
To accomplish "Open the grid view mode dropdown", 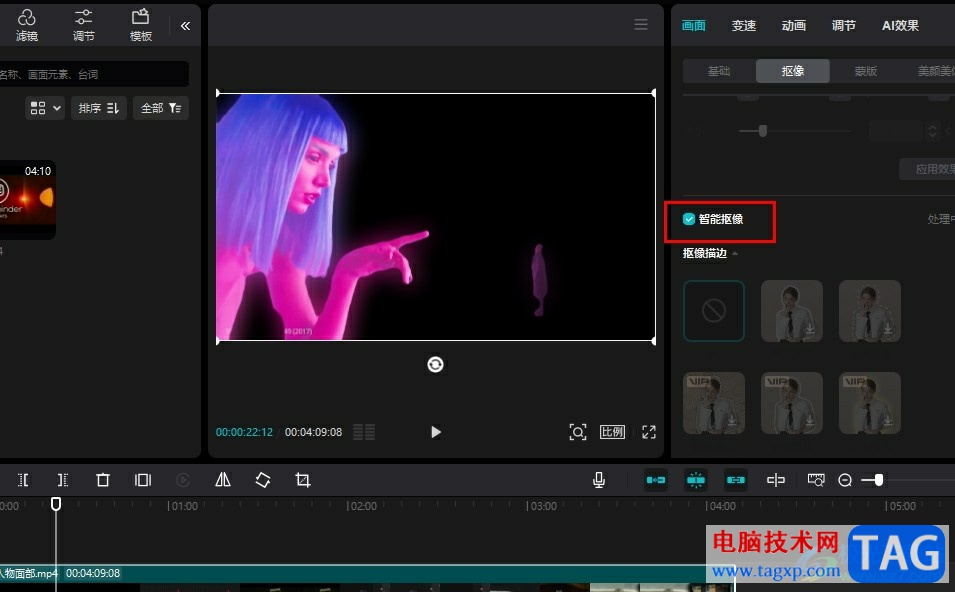I will coord(46,108).
